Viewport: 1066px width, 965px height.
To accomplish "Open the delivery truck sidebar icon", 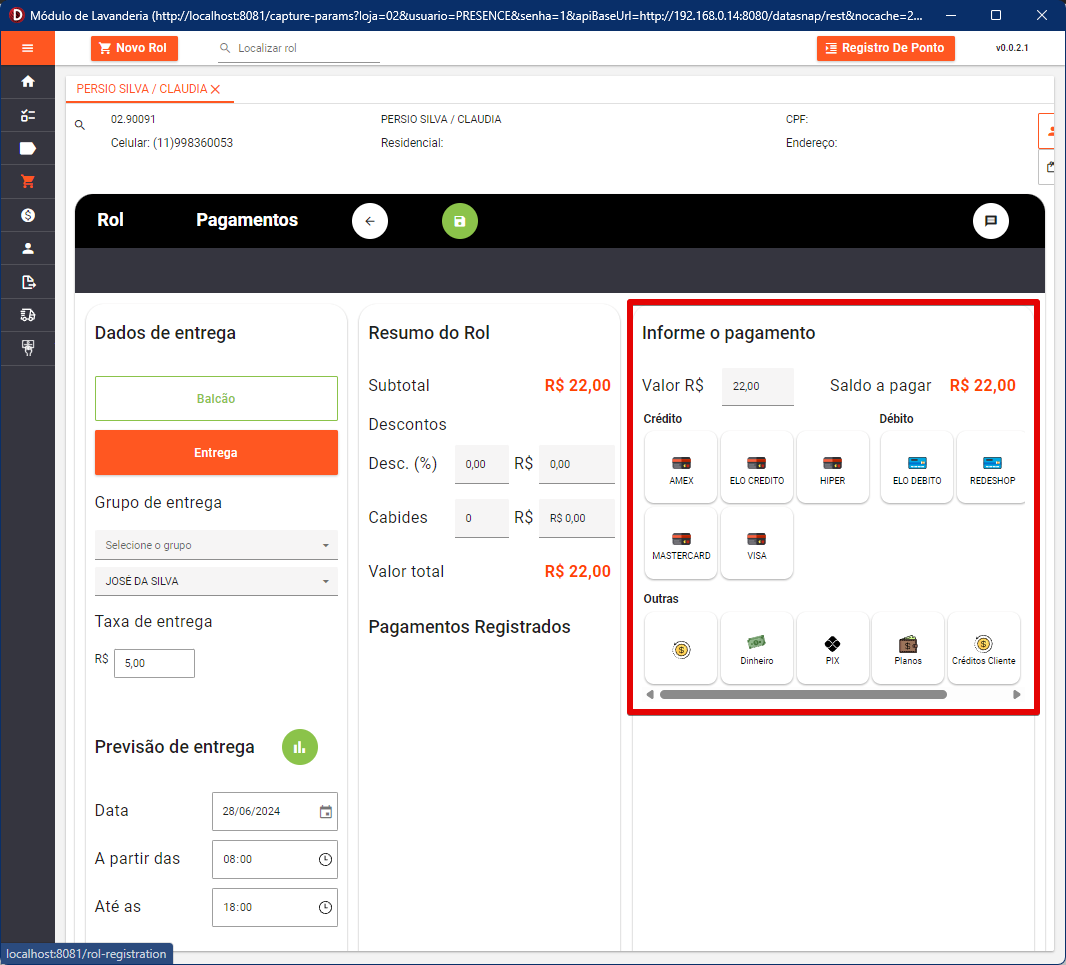I will point(27,315).
